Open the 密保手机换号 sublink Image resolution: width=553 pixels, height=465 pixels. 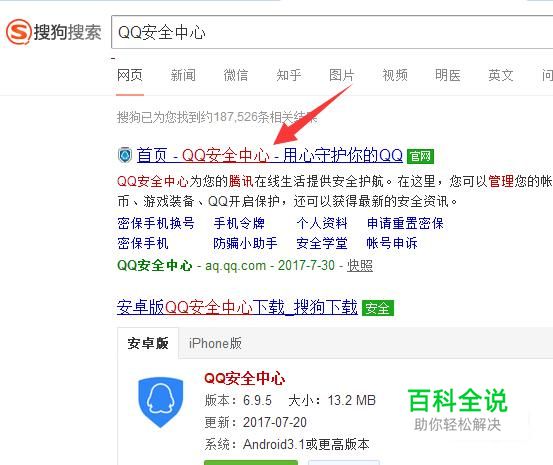[x=156, y=223]
